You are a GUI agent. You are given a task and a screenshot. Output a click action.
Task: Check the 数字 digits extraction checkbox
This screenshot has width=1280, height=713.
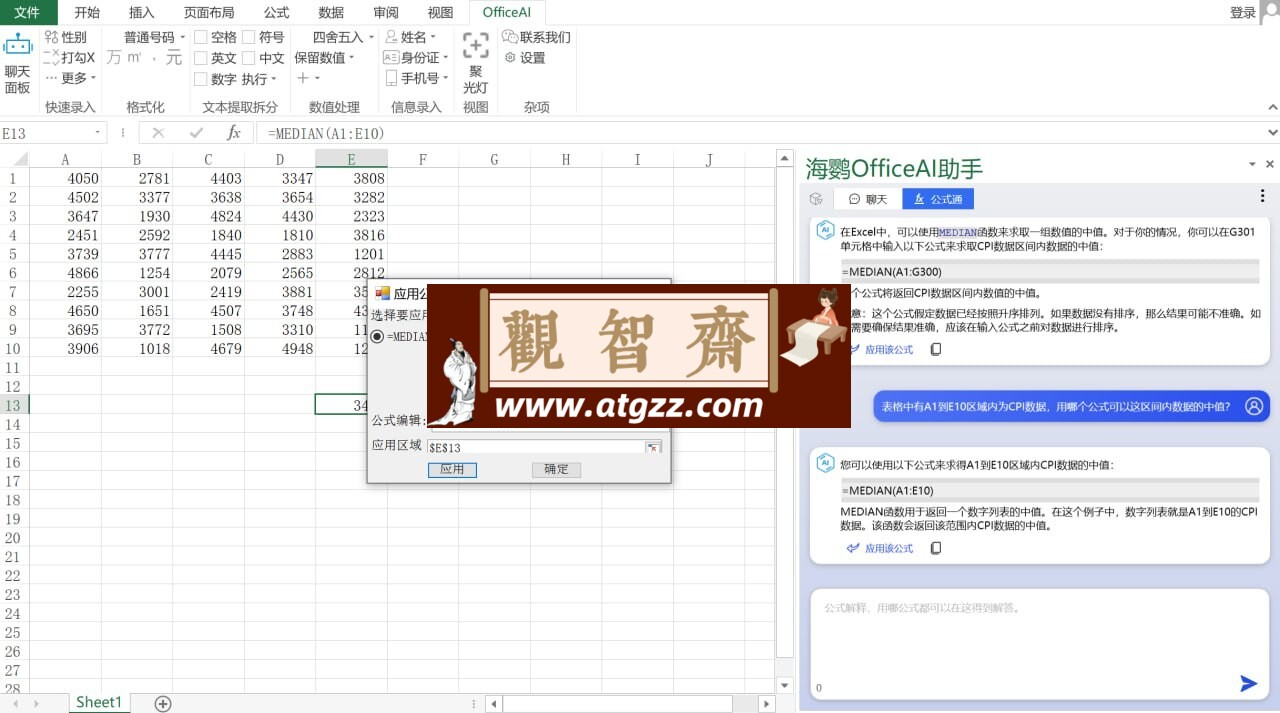pyautogui.click(x=201, y=79)
